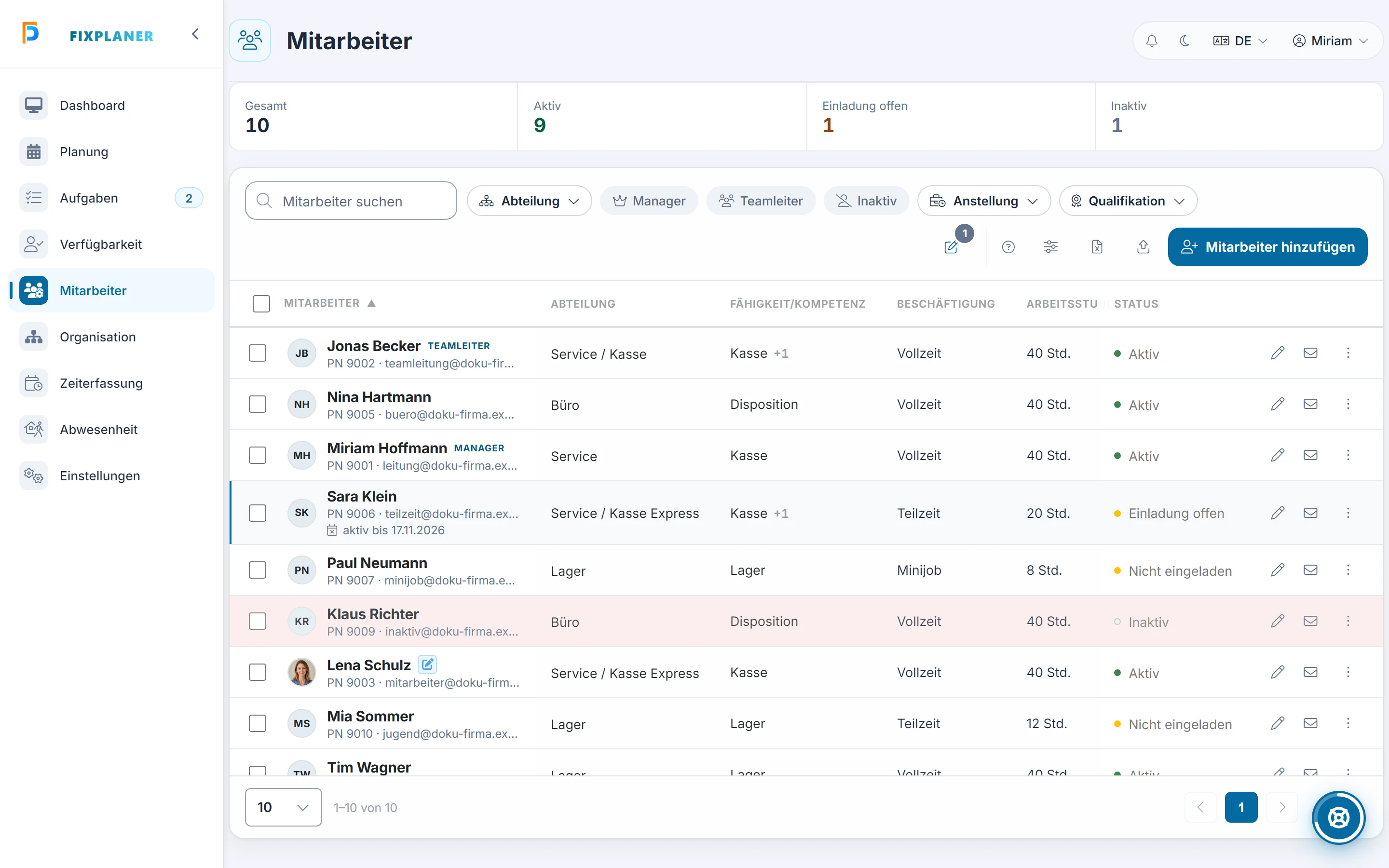Sort by Mitarbeiter column header
Screen dimensions: 1389x868
[329, 303]
